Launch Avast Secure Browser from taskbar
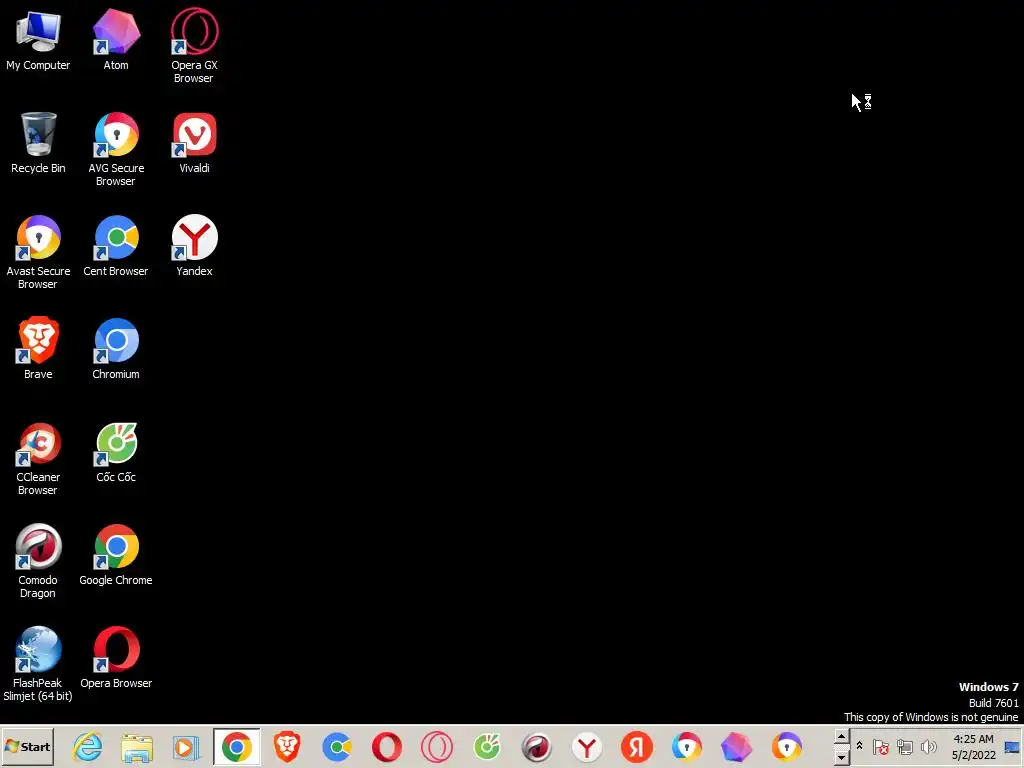The image size is (1024, 768). point(786,747)
